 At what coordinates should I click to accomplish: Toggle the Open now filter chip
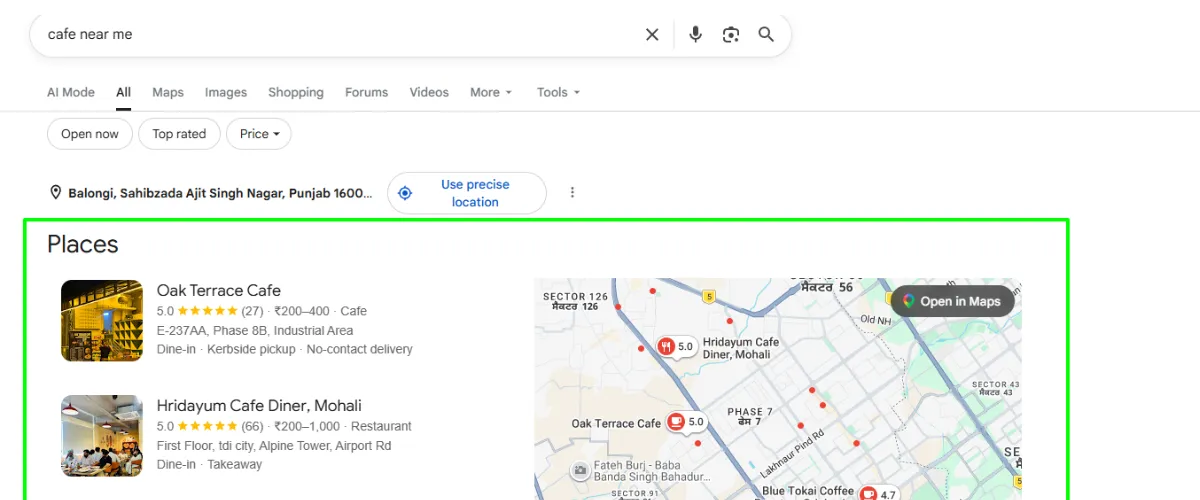coord(90,134)
